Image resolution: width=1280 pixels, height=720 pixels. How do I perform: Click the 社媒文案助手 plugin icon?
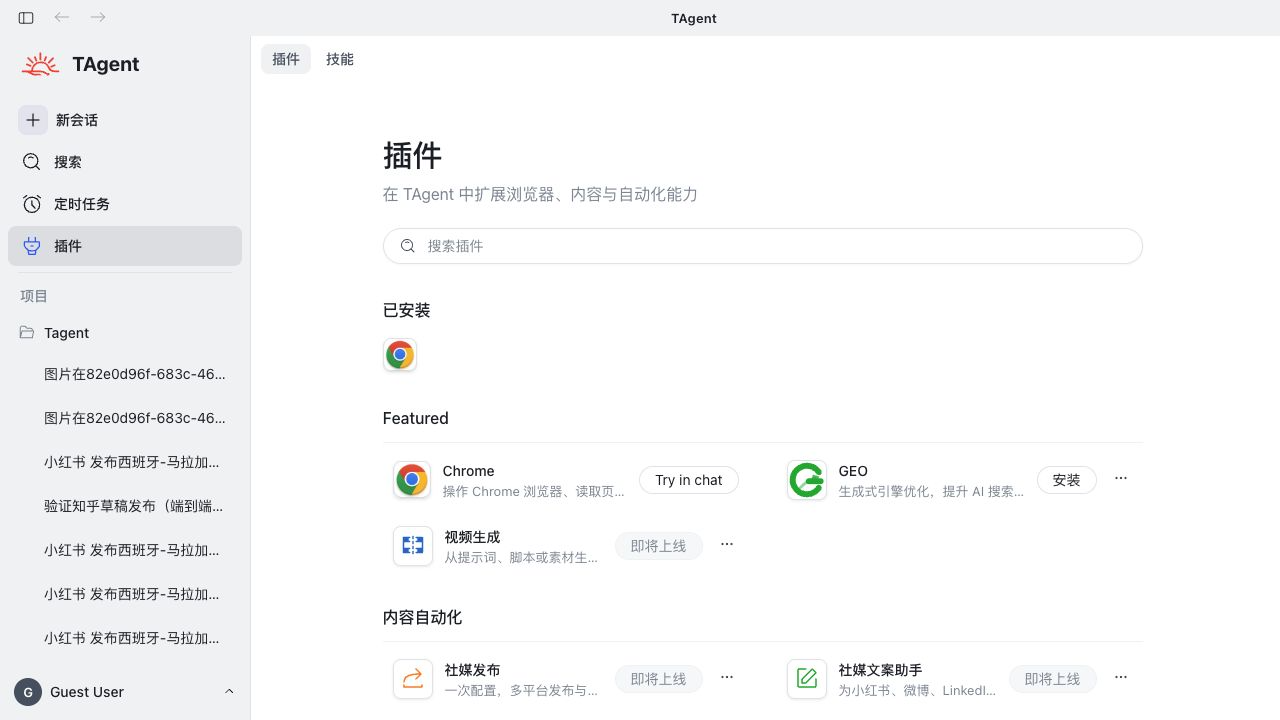[x=807, y=679]
